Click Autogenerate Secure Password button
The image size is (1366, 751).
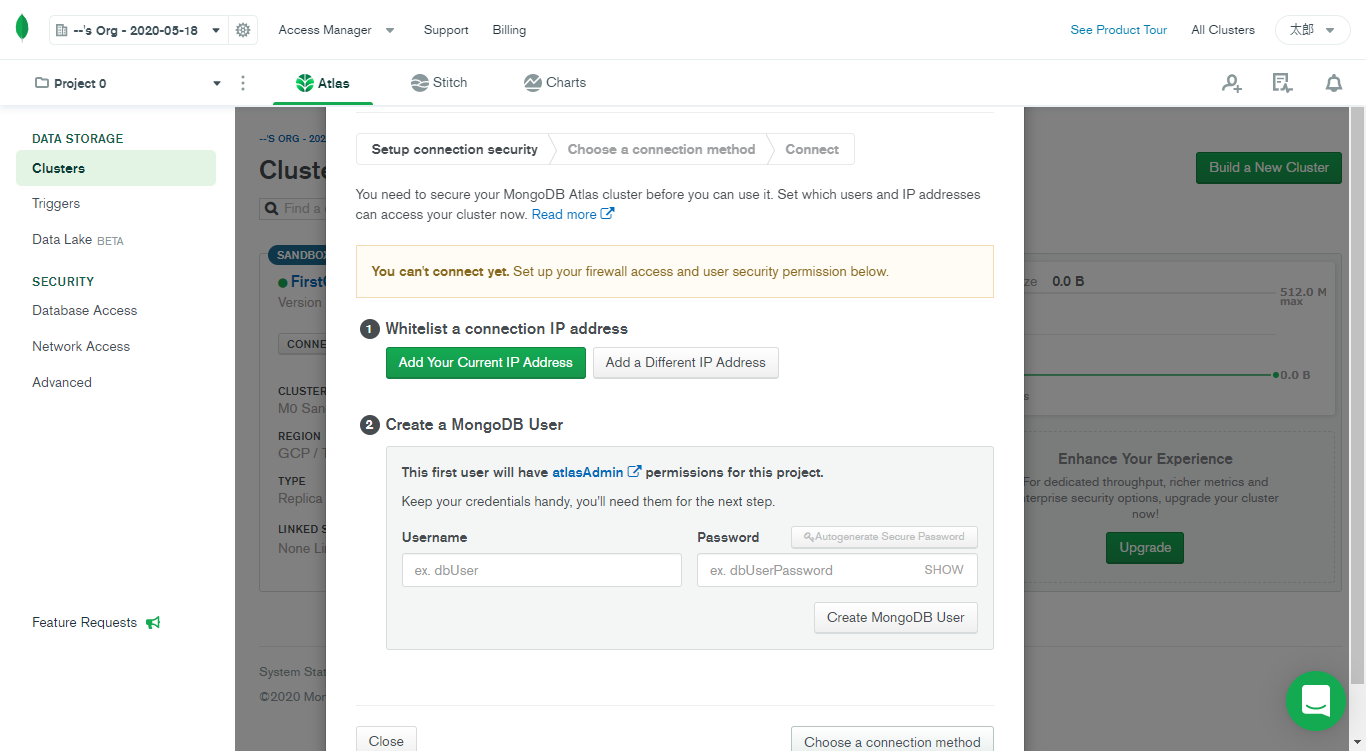tap(884, 537)
